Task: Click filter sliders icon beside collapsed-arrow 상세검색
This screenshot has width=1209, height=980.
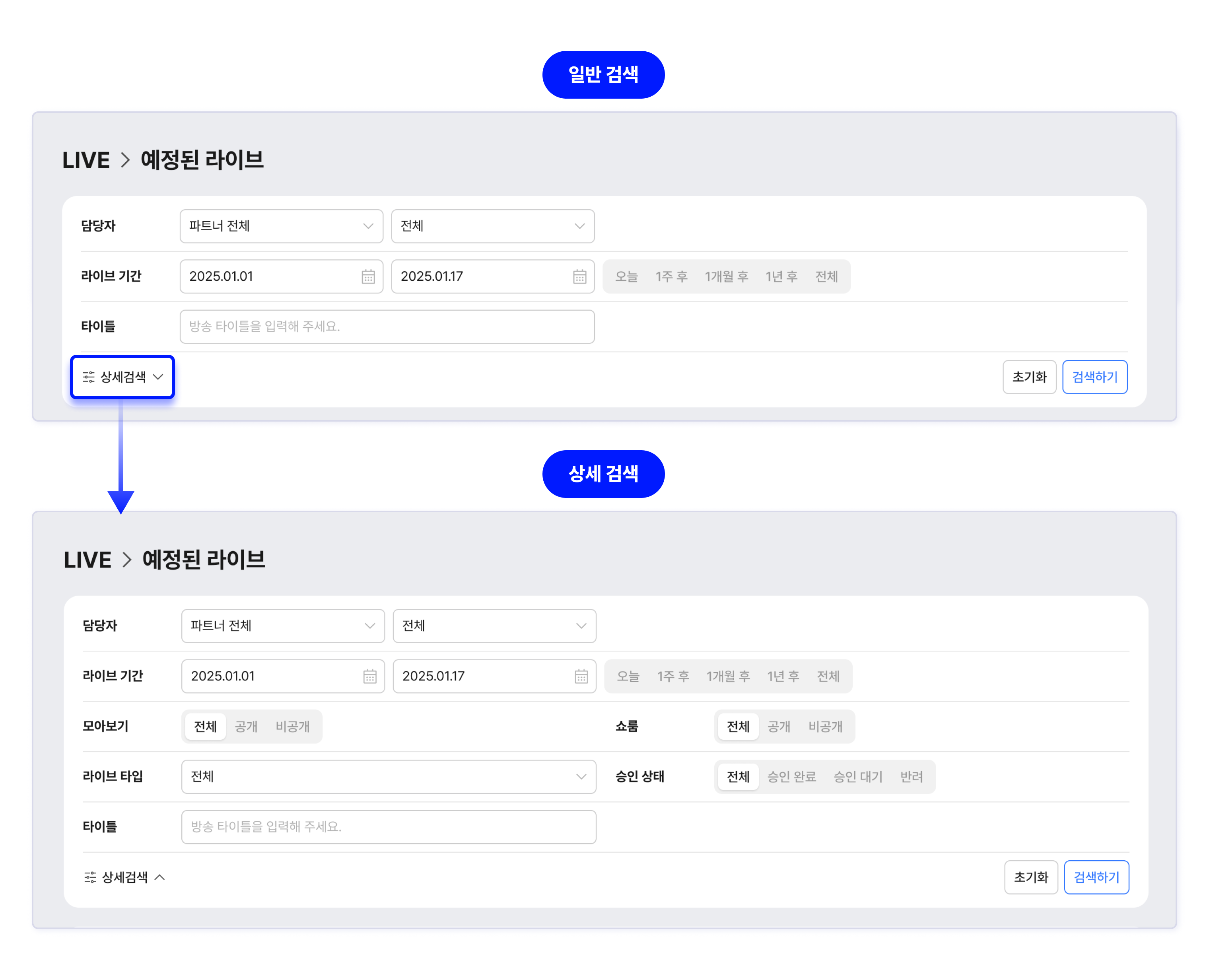Action: pos(90,877)
